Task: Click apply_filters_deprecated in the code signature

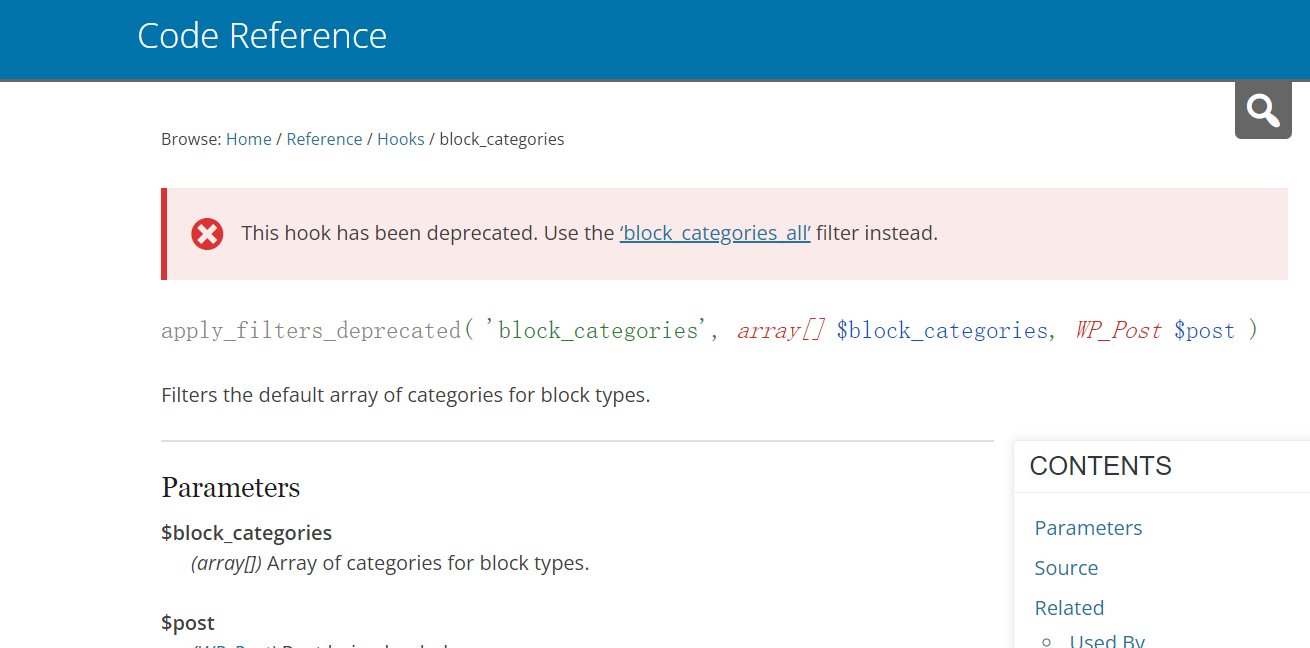Action: [311, 331]
